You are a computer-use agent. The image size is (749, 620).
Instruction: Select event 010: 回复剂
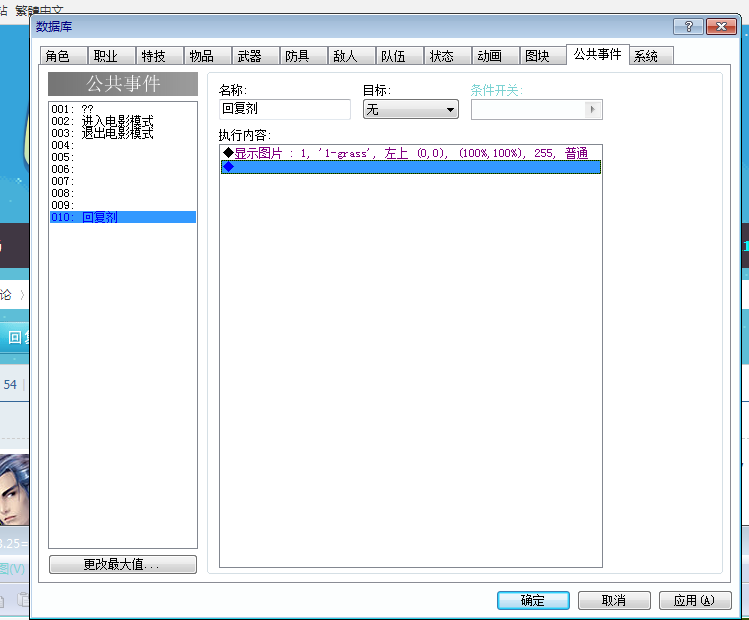(123, 217)
